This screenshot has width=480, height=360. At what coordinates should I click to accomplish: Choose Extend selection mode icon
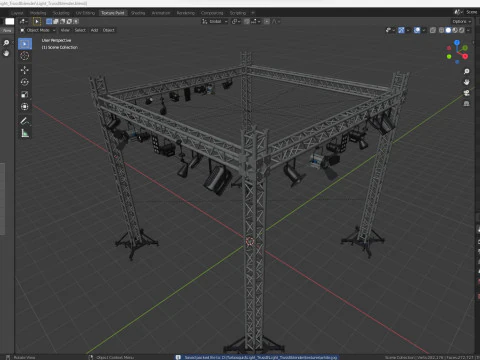[56, 21]
